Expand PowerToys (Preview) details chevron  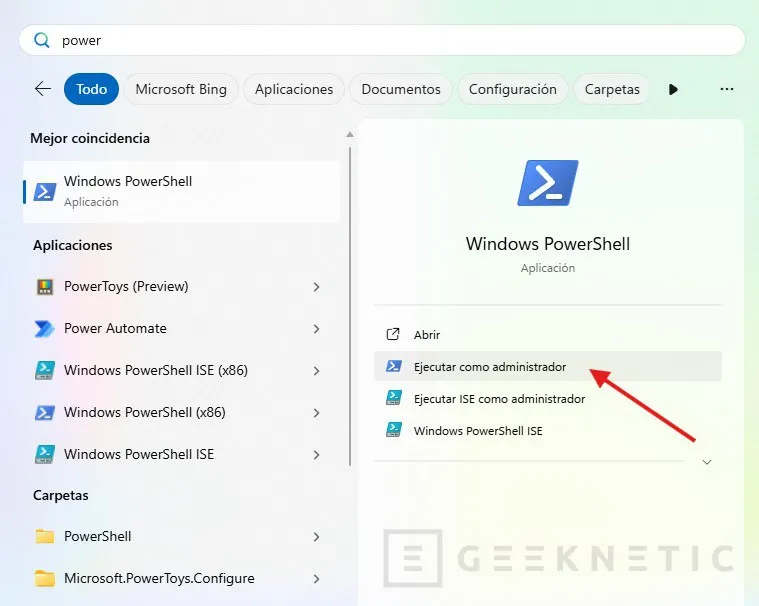(316, 287)
